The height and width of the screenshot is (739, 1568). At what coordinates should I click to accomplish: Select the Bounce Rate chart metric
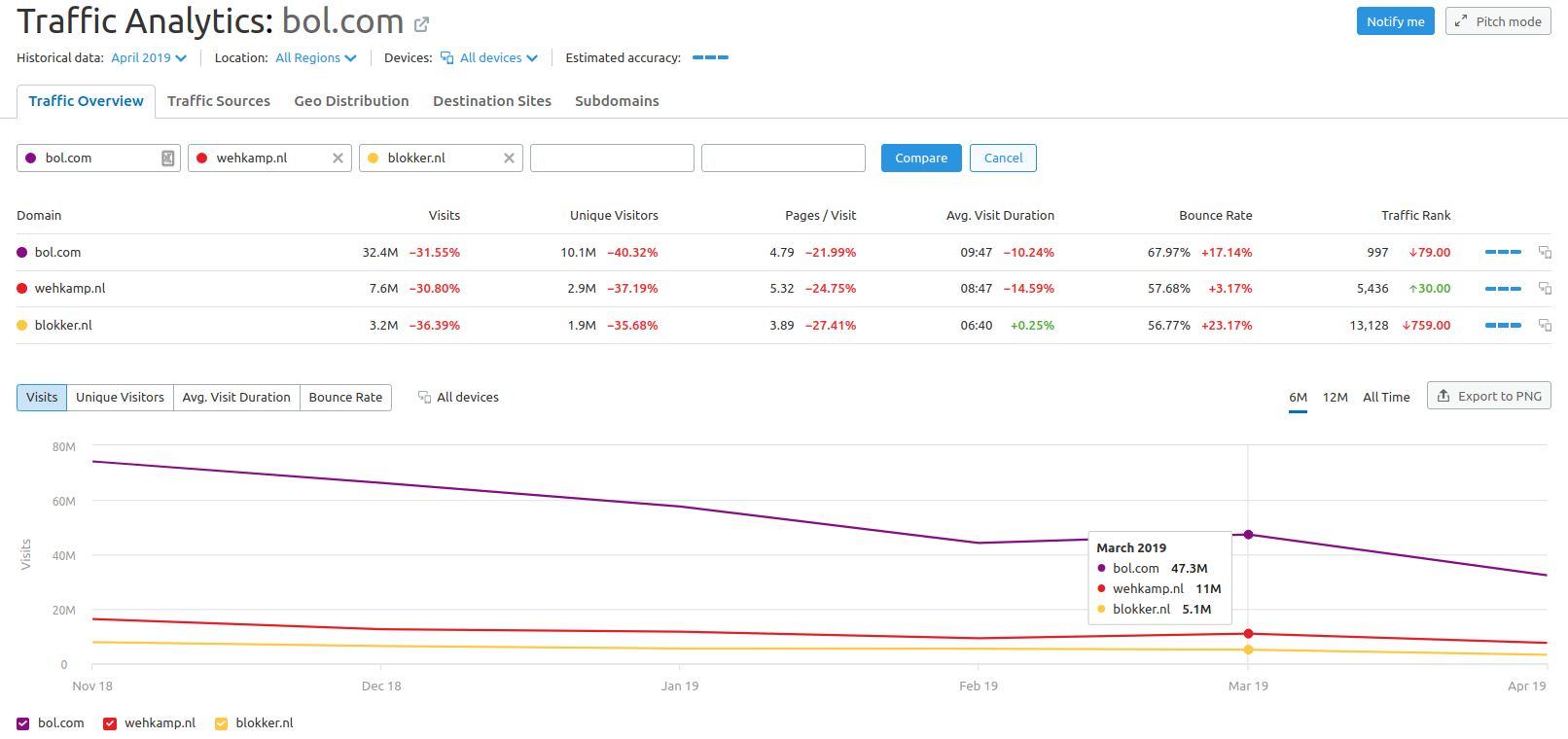tap(345, 398)
